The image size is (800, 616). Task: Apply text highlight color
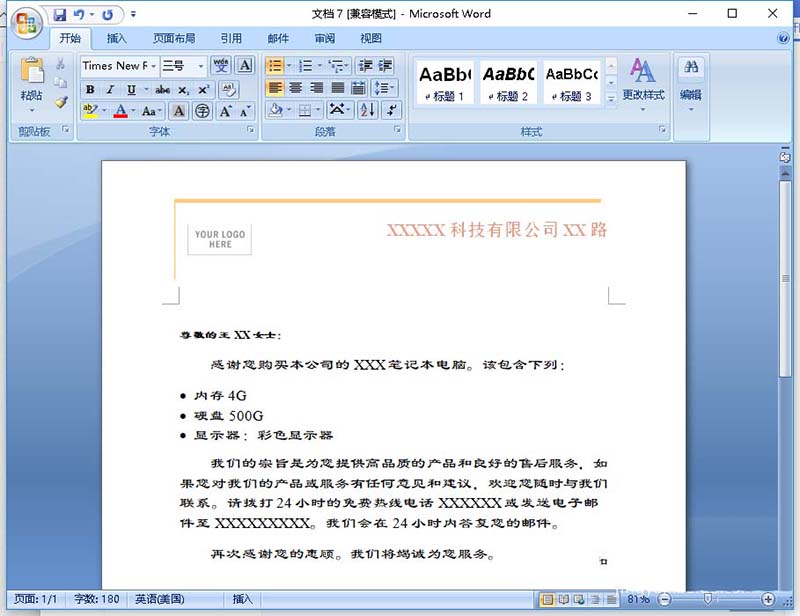pos(90,111)
